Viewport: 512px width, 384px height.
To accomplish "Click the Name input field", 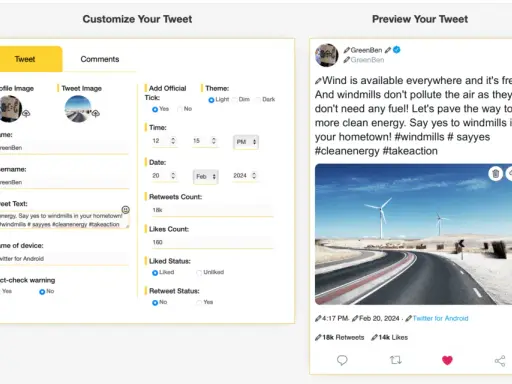I will click(64, 148).
